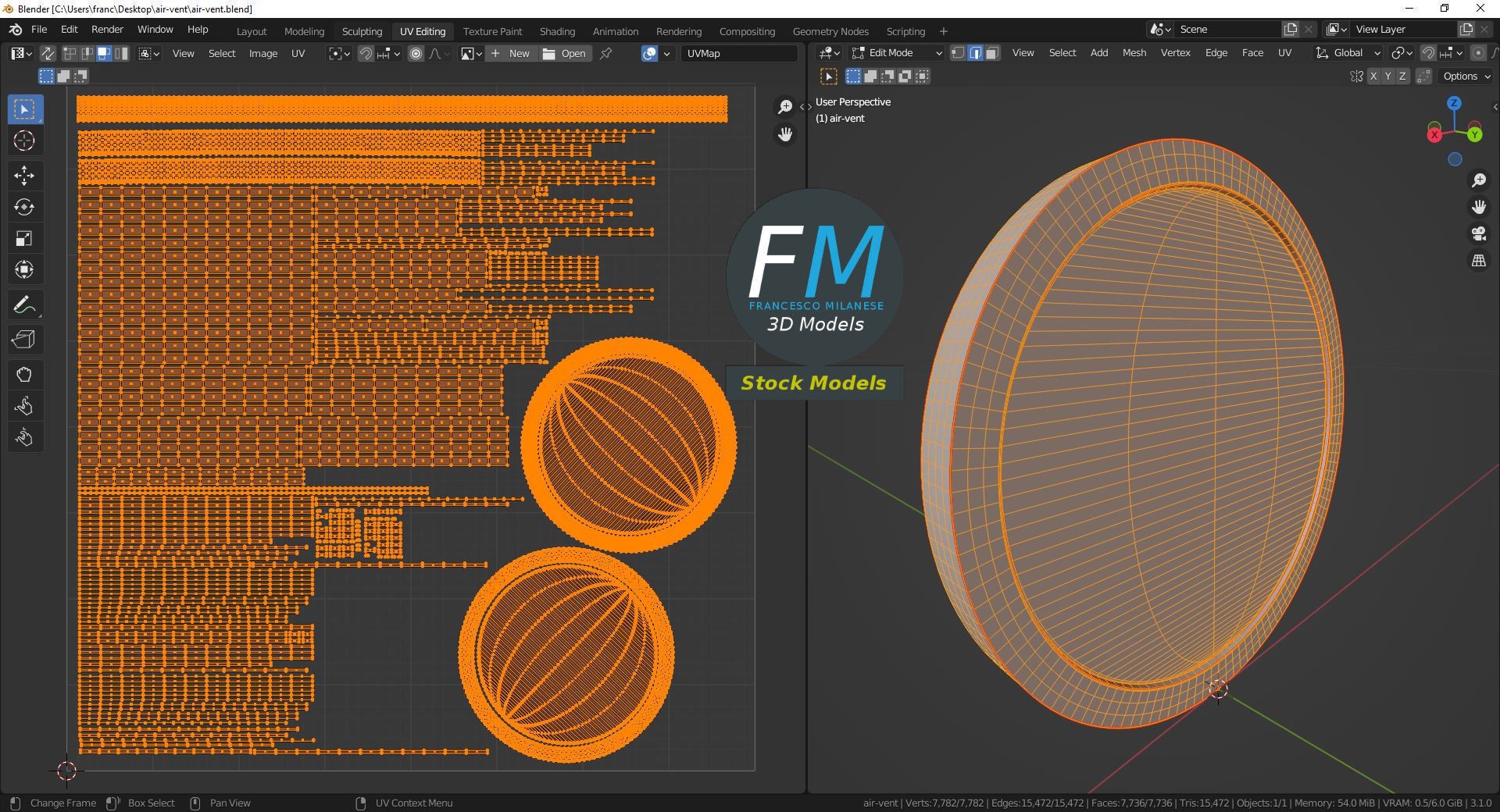Activate the Rip Region tool

[x=24, y=340]
